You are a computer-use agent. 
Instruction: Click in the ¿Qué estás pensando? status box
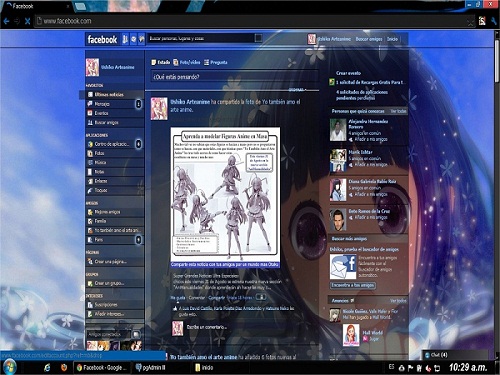[235, 77]
